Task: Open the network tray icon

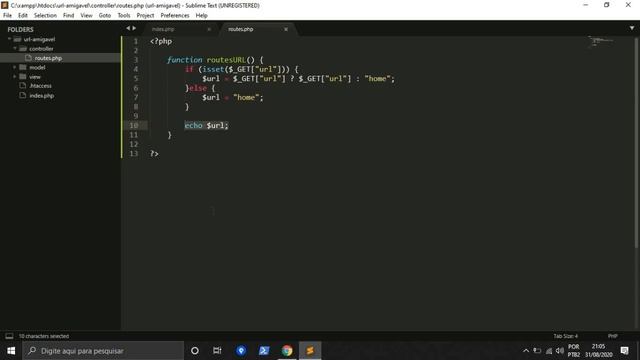Action: 549,351
